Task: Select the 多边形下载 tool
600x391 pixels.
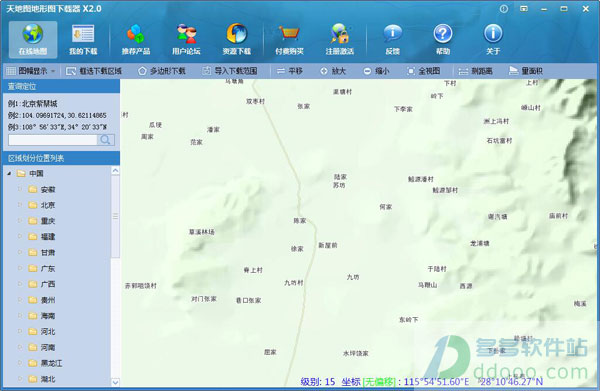Action: (162, 71)
